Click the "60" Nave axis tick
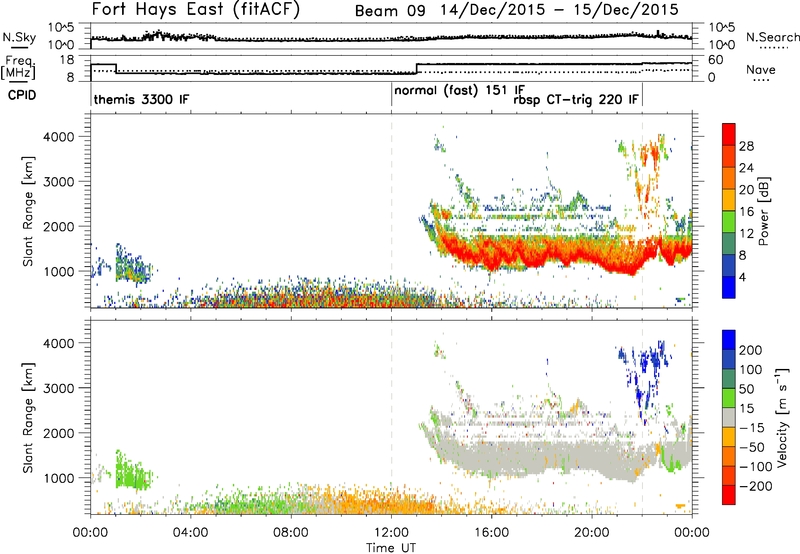This screenshot has height=554, width=800. pyautogui.click(x=715, y=60)
